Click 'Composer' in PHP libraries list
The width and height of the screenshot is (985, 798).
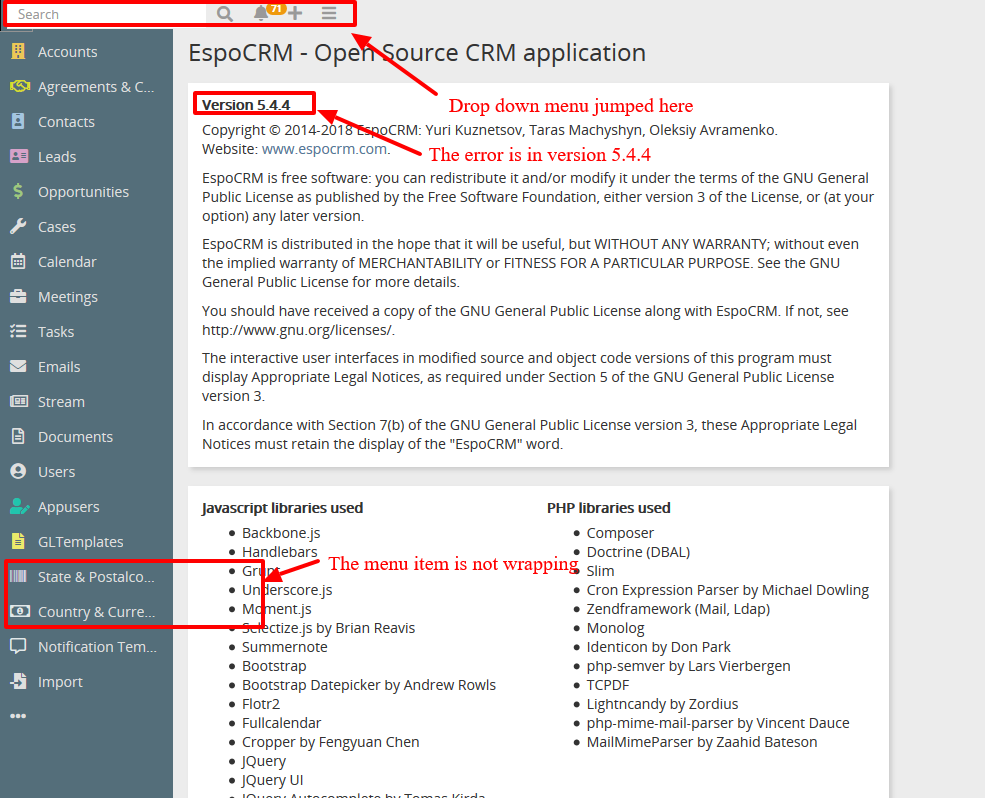tap(620, 533)
